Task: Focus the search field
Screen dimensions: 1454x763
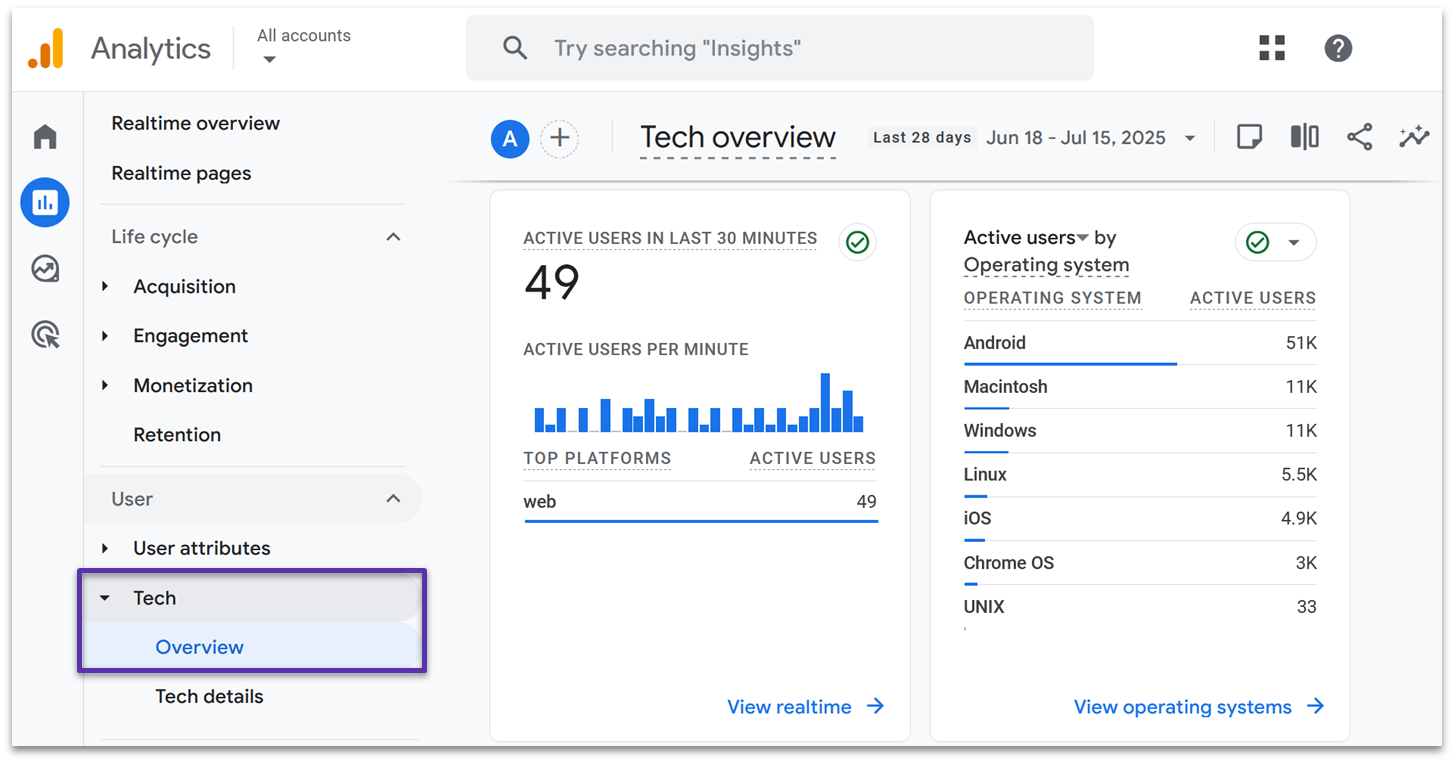Action: pyautogui.click(x=779, y=48)
